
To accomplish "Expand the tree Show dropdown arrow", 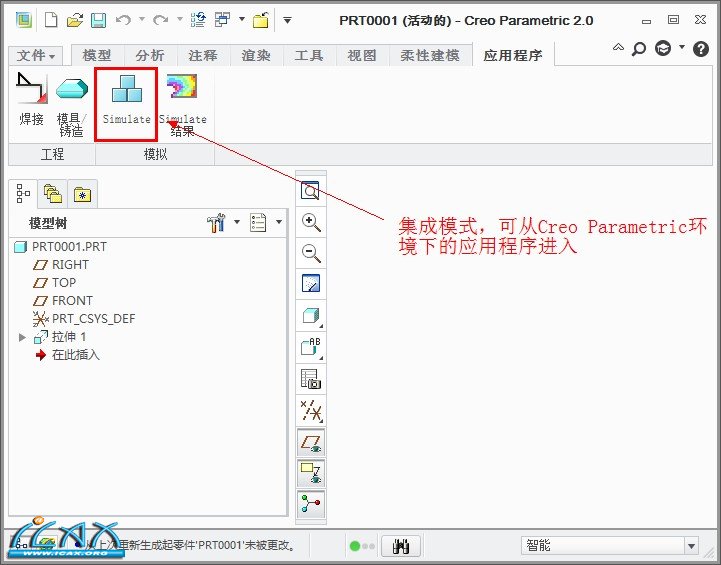I will (x=279, y=222).
